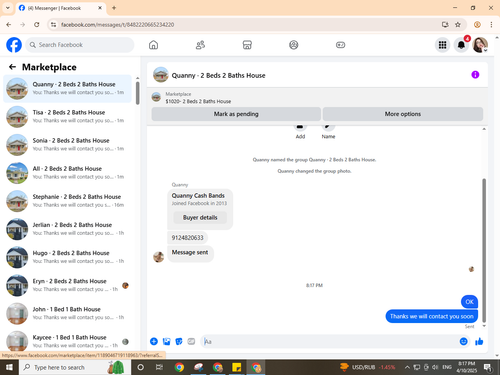This screenshot has height=375, width=500.
Task: Click sender avatar beside Message sent
Action: pos(158,257)
